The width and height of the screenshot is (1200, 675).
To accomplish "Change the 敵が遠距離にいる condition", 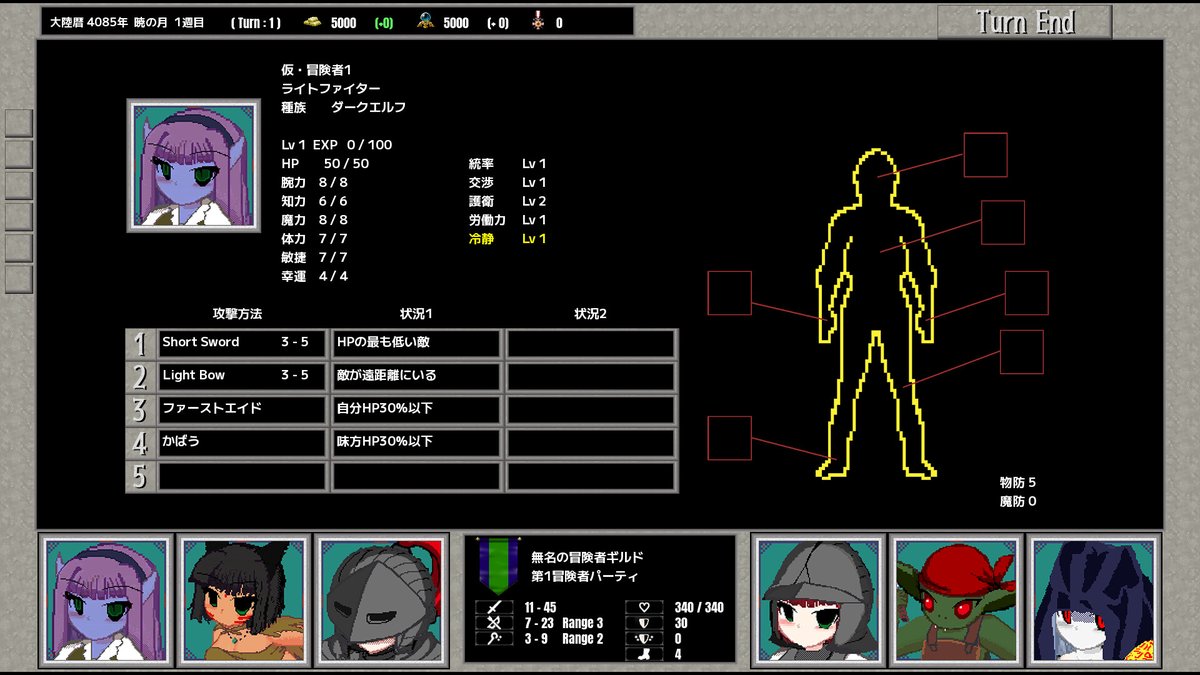I will click(x=416, y=376).
